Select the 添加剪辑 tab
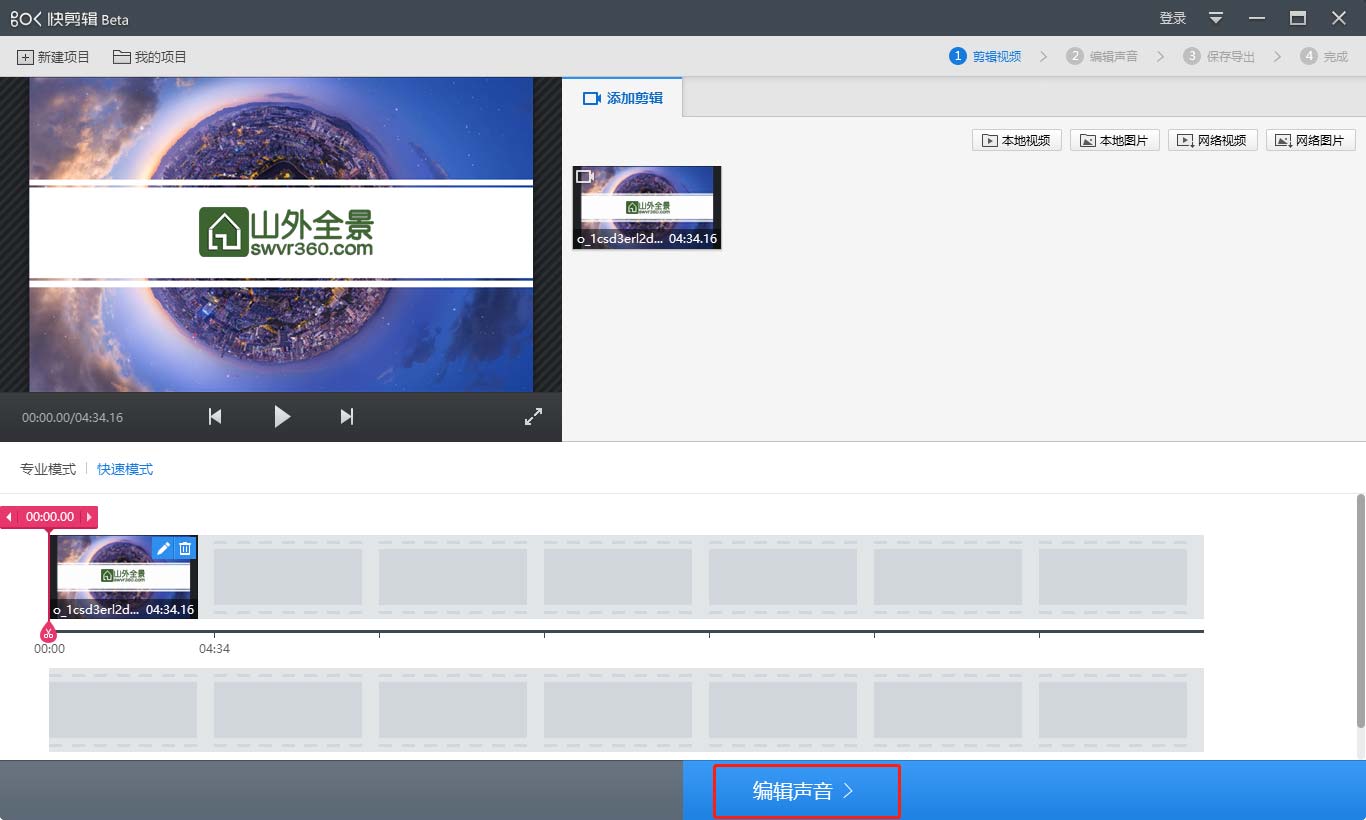The height and width of the screenshot is (820, 1366). (623, 98)
